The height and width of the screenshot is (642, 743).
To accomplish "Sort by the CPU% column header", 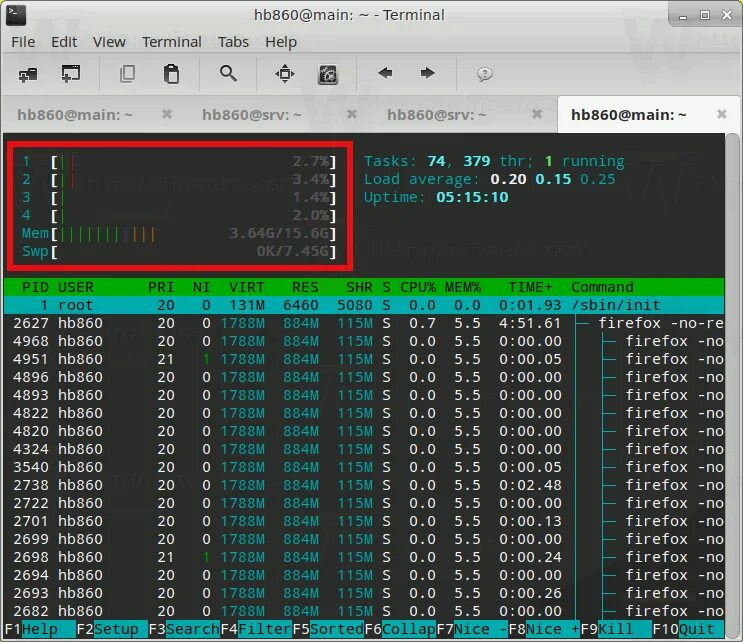I will [x=417, y=287].
